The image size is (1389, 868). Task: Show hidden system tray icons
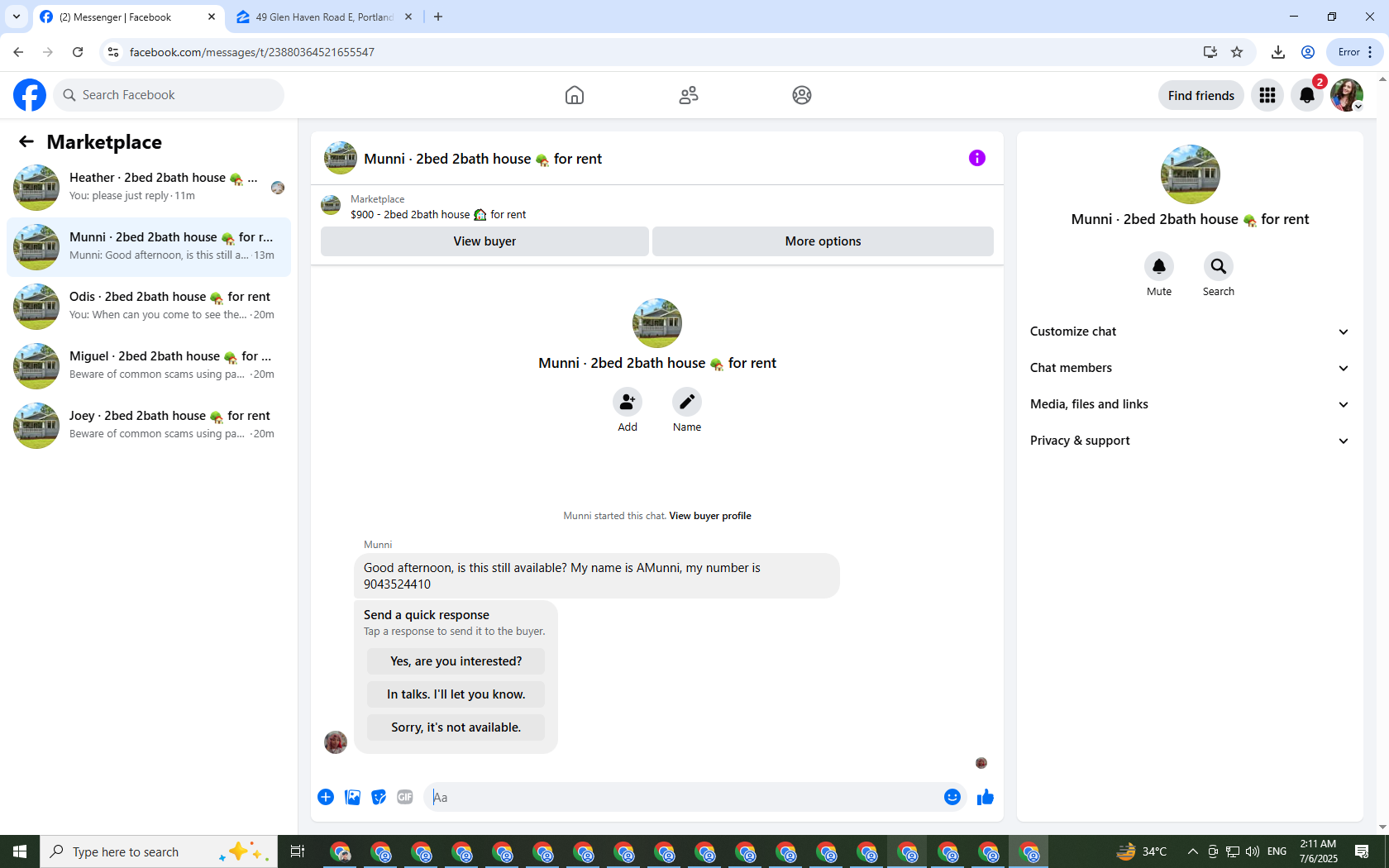1192,851
